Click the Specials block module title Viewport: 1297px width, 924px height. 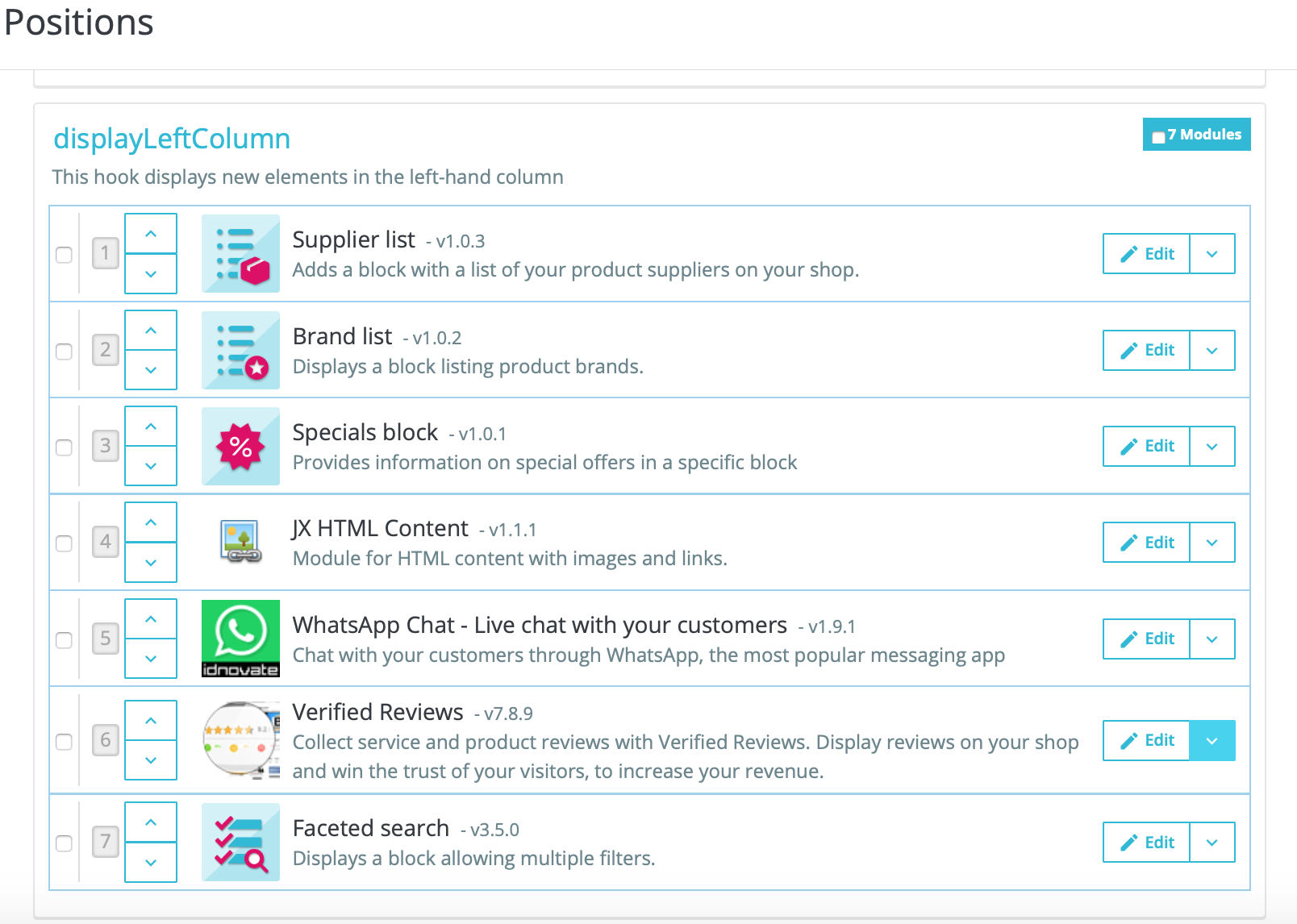pyautogui.click(x=365, y=432)
